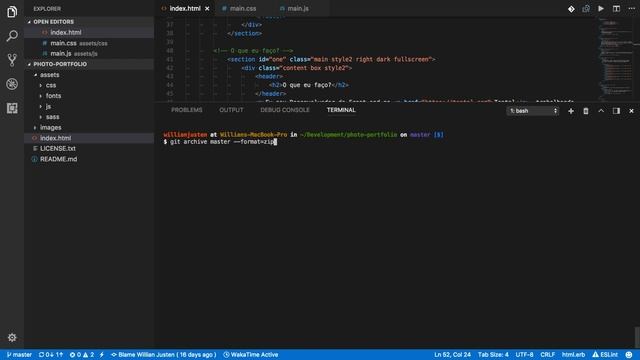This screenshot has height=360, width=640.
Task: Move the panel with the layout icon
Action: click(x=616, y=111)
